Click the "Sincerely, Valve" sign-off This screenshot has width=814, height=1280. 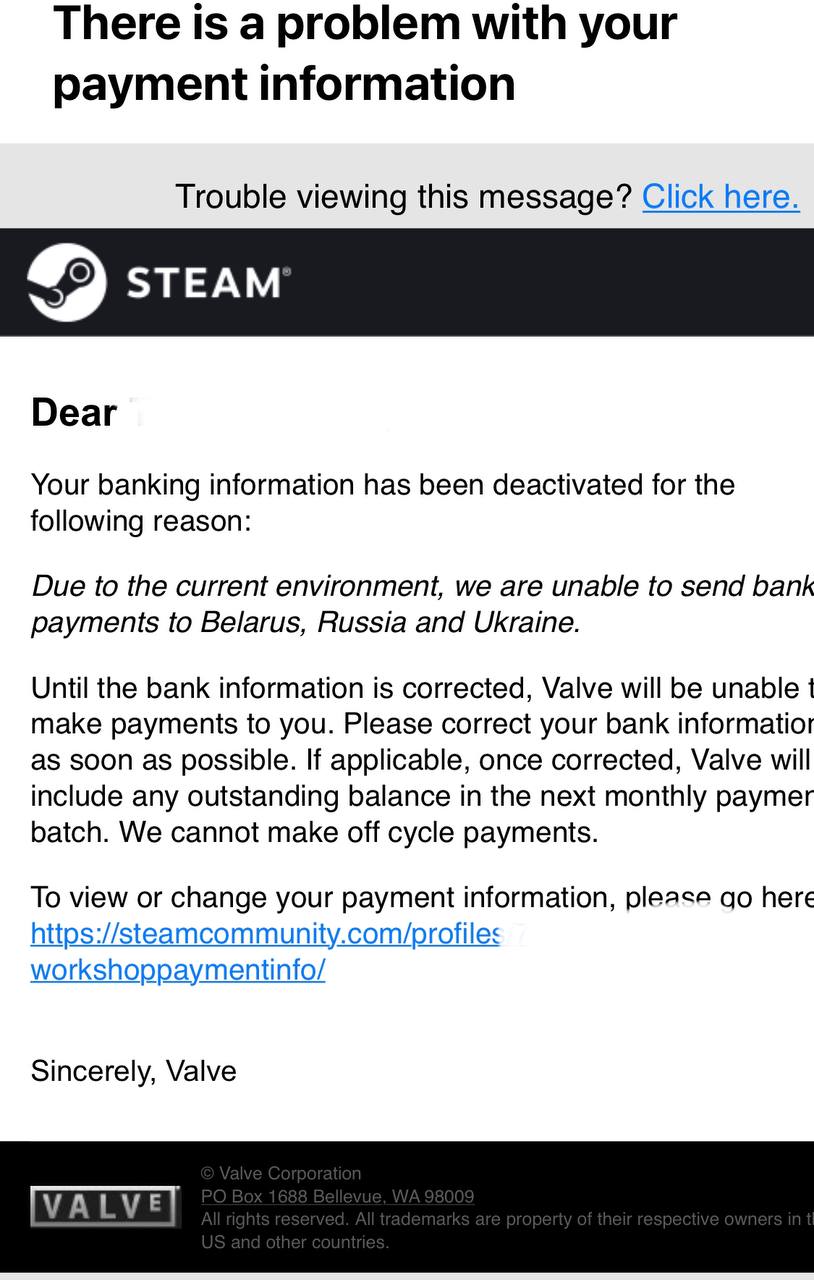click(134, 1071)
